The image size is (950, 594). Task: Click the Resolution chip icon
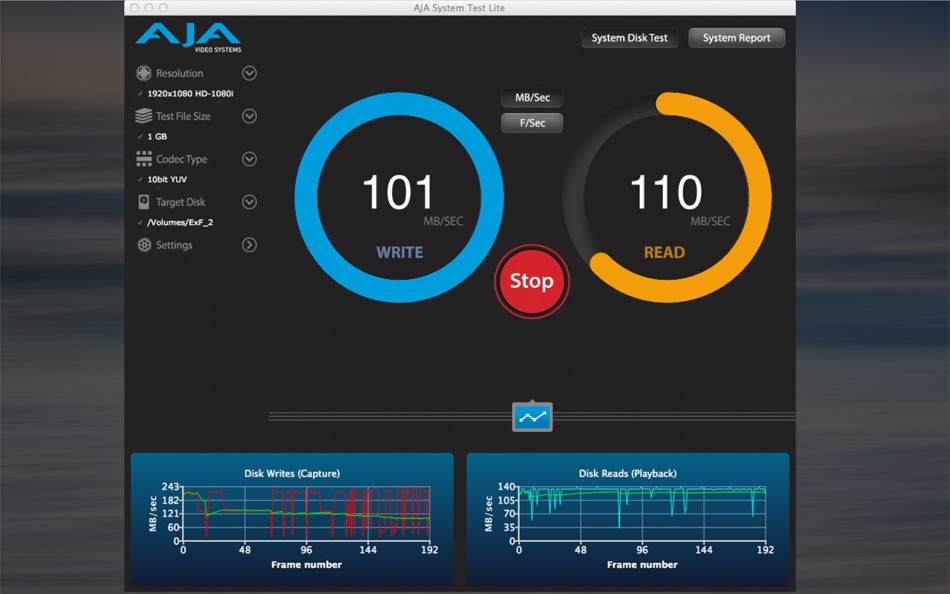144,73
